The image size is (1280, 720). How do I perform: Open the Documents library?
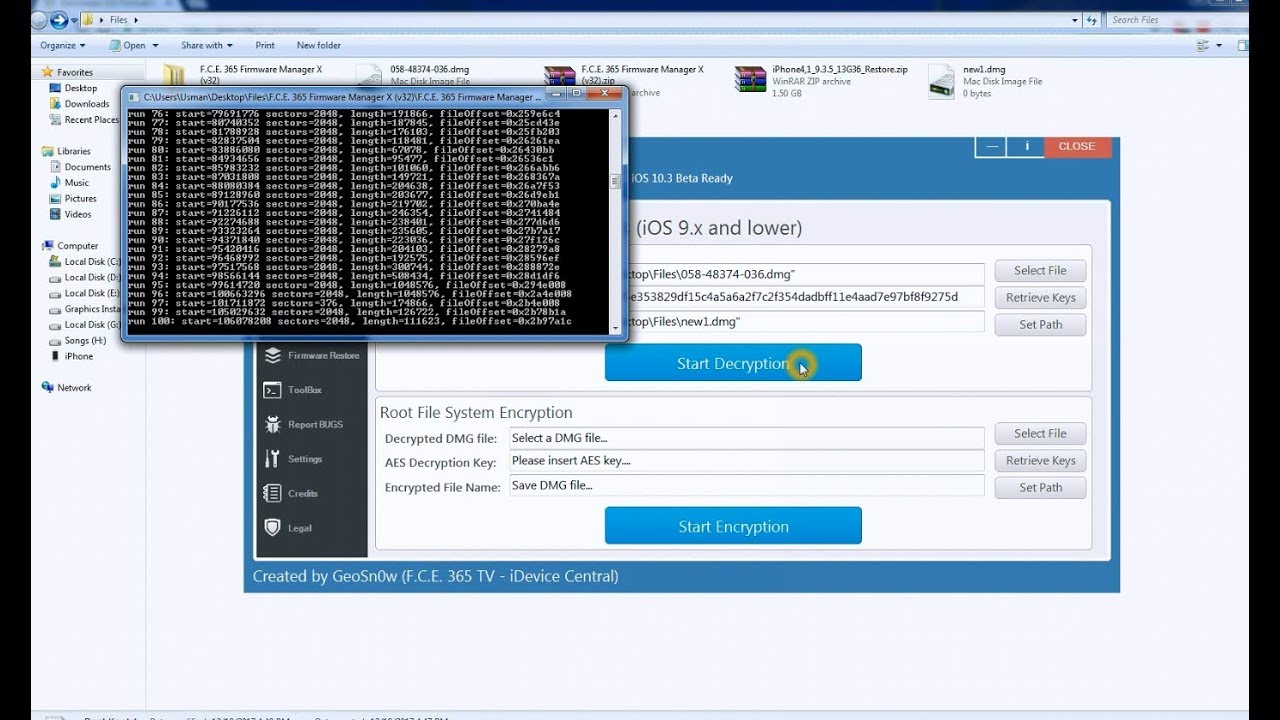point(80,167)
